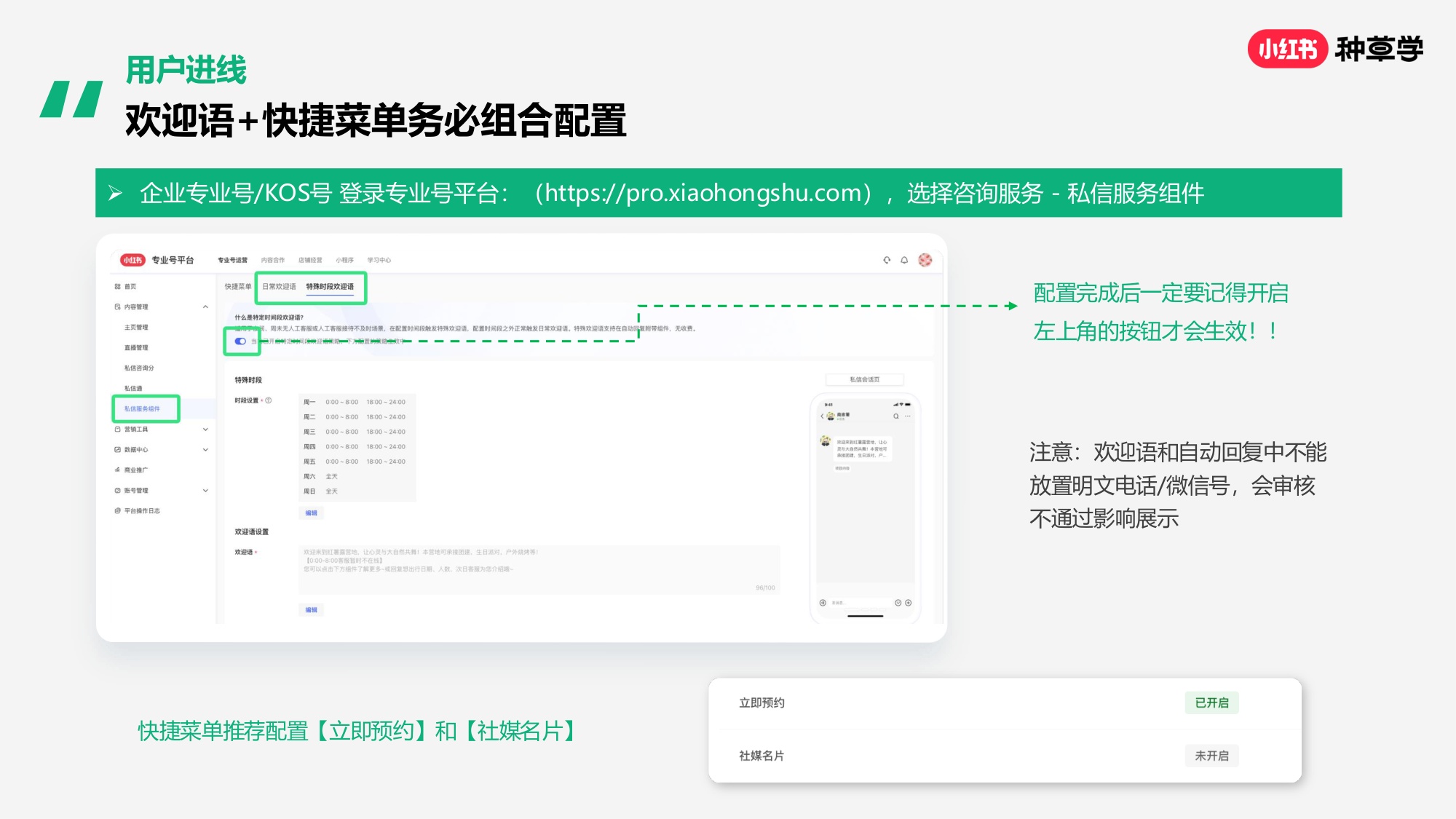
Task: Tap the back arrow in phone preview
Action: point(822,416)
